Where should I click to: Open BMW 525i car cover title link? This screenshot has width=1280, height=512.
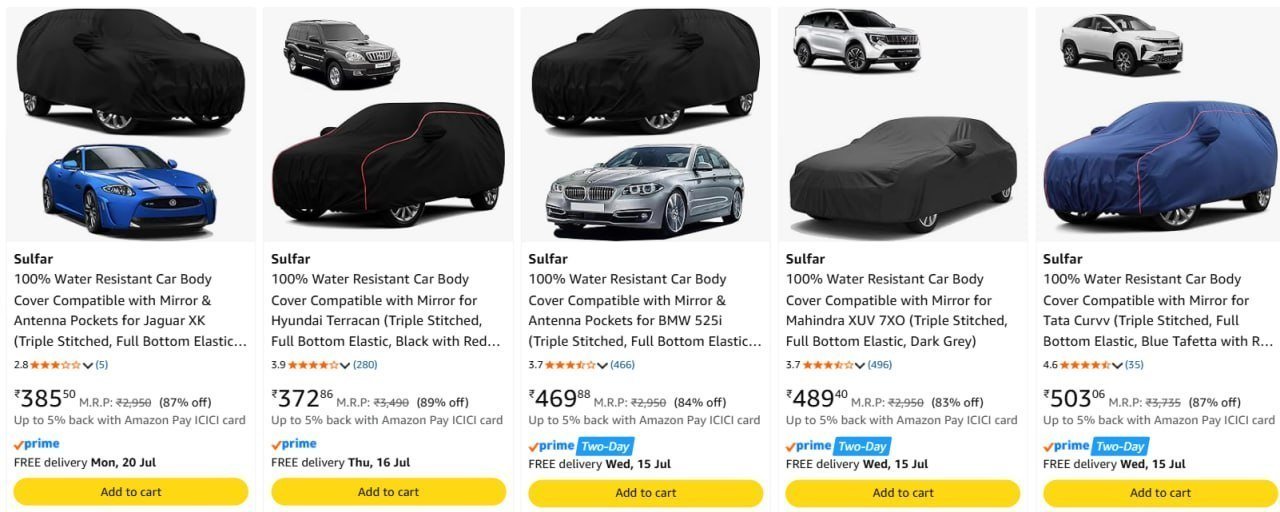pyautogui.click(x=645, y=310)
